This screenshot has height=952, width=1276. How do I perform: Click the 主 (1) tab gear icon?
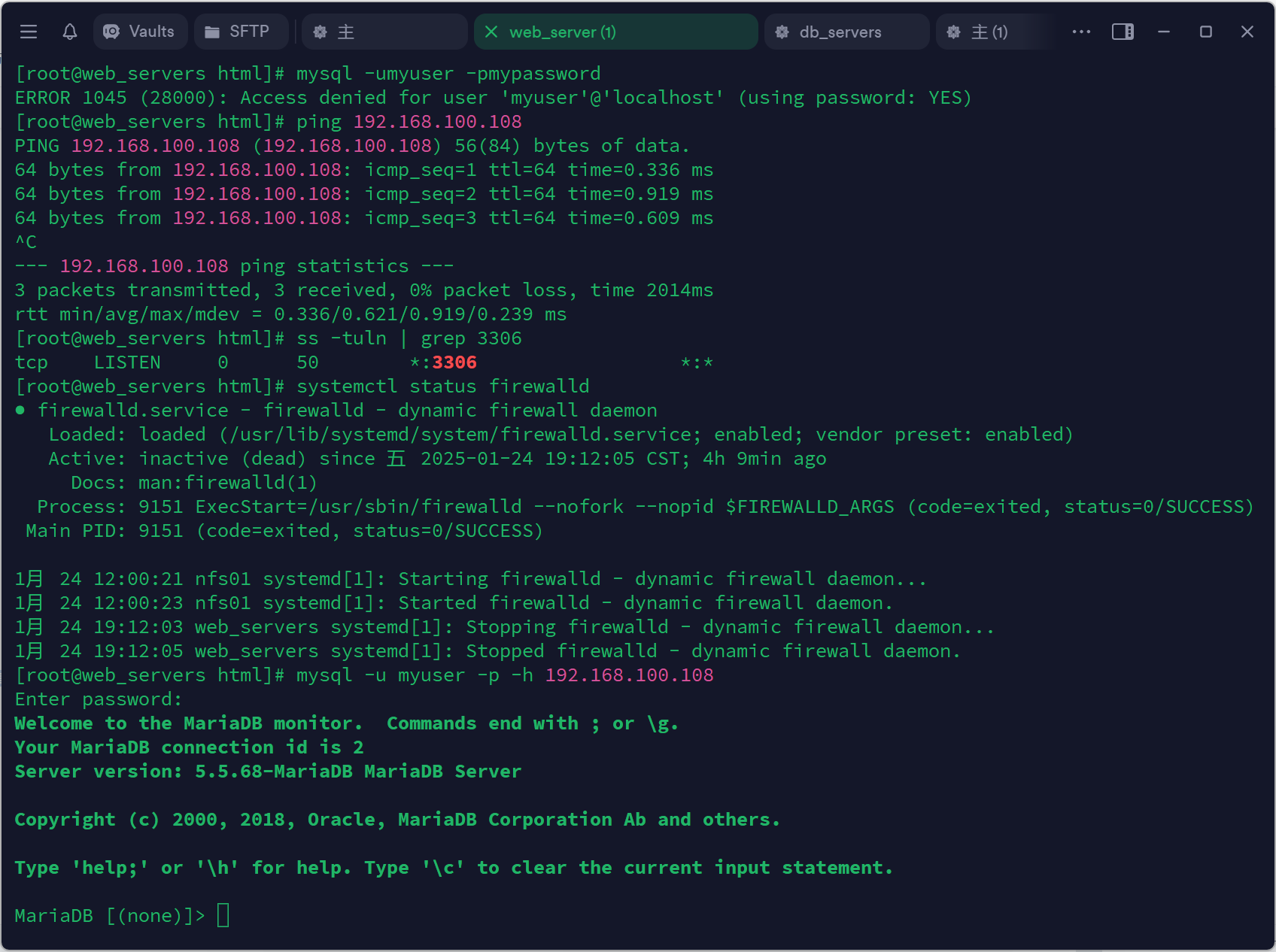point(953,32)
